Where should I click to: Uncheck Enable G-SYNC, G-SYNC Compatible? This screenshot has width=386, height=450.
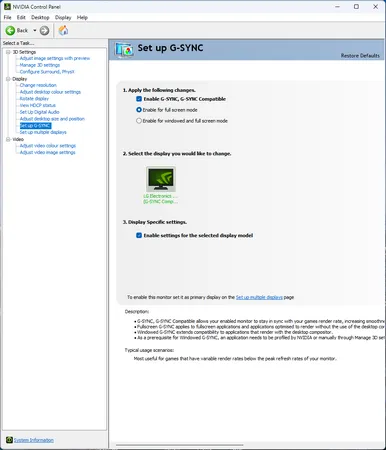(x=139, y=99)
